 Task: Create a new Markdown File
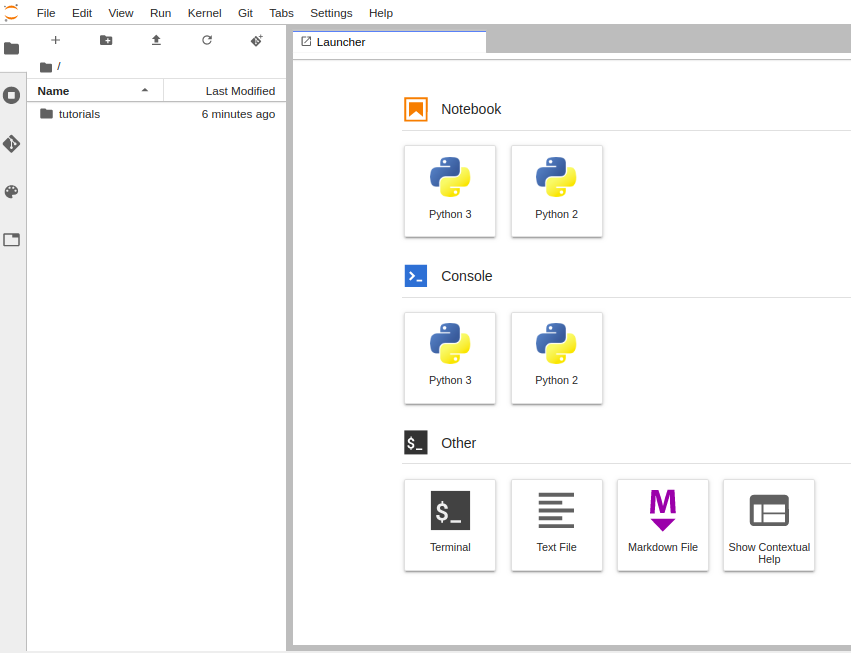(663, 525)
